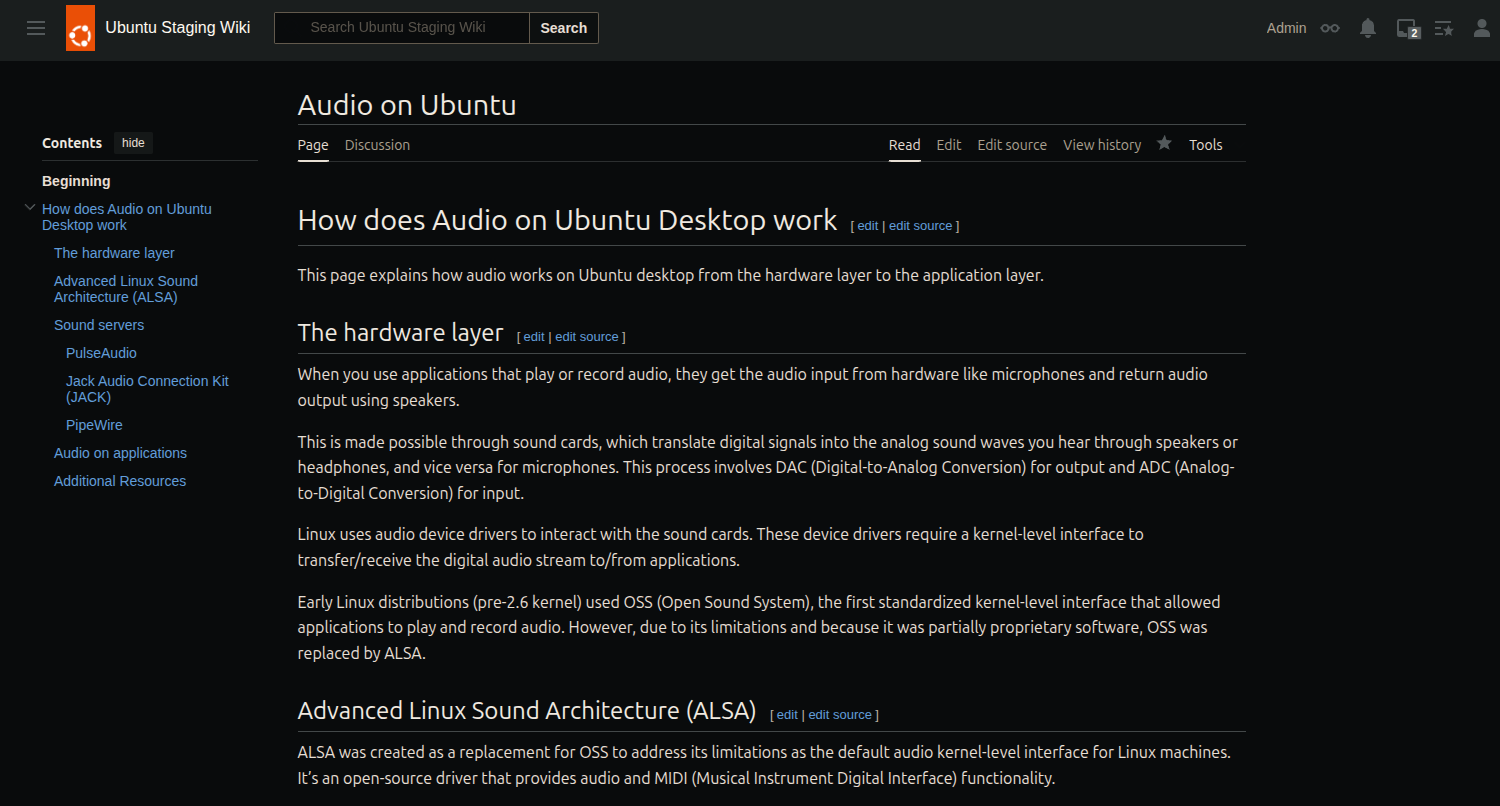Open the Tools dropdown menu
Image resolution: width=1500 pixels, height=806 pixels.
pyautogui.click(x=1205, y=145)
